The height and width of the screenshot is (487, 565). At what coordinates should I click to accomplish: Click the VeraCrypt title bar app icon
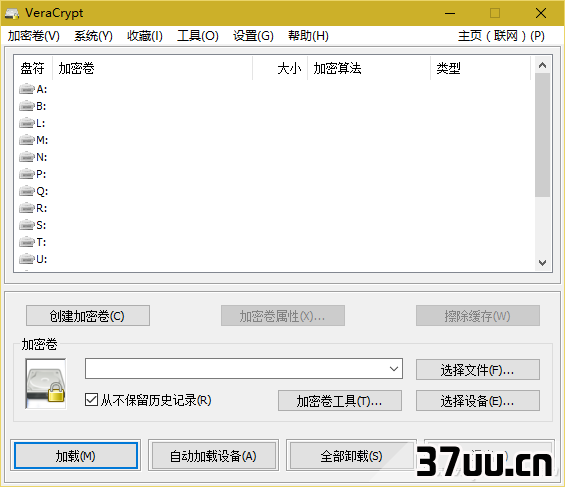[x=12, y=13]
